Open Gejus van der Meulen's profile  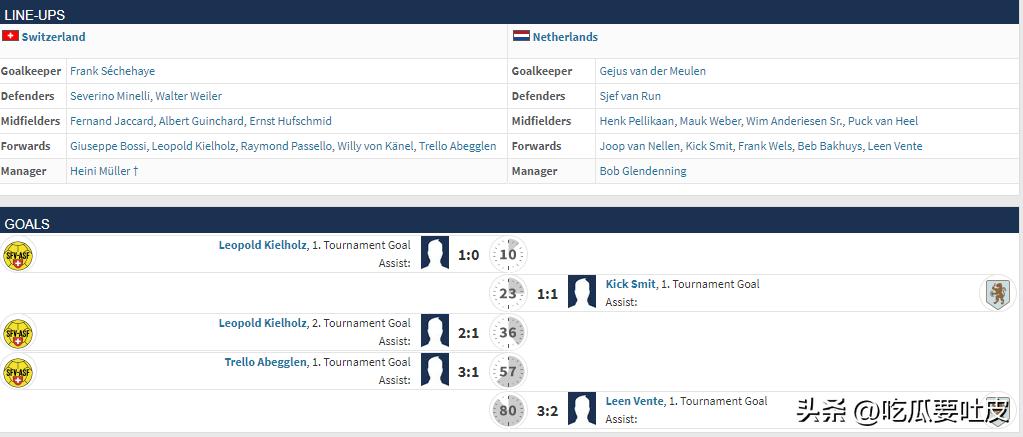652,71
